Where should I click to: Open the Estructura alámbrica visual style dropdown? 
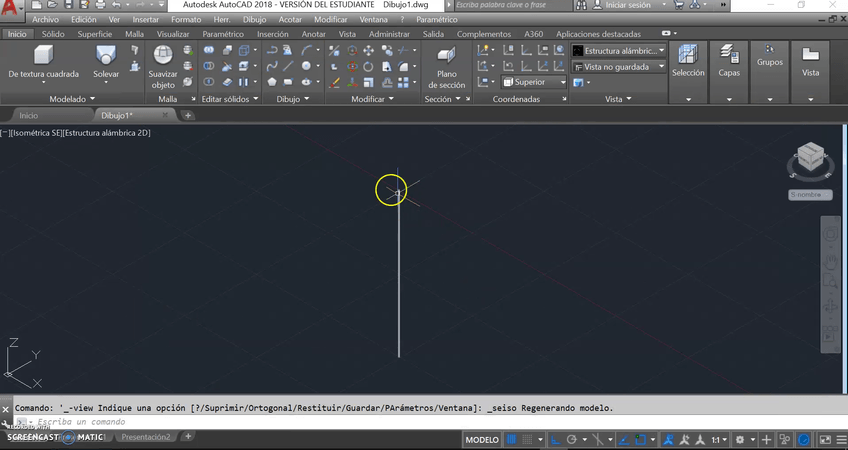coord(618,50)
